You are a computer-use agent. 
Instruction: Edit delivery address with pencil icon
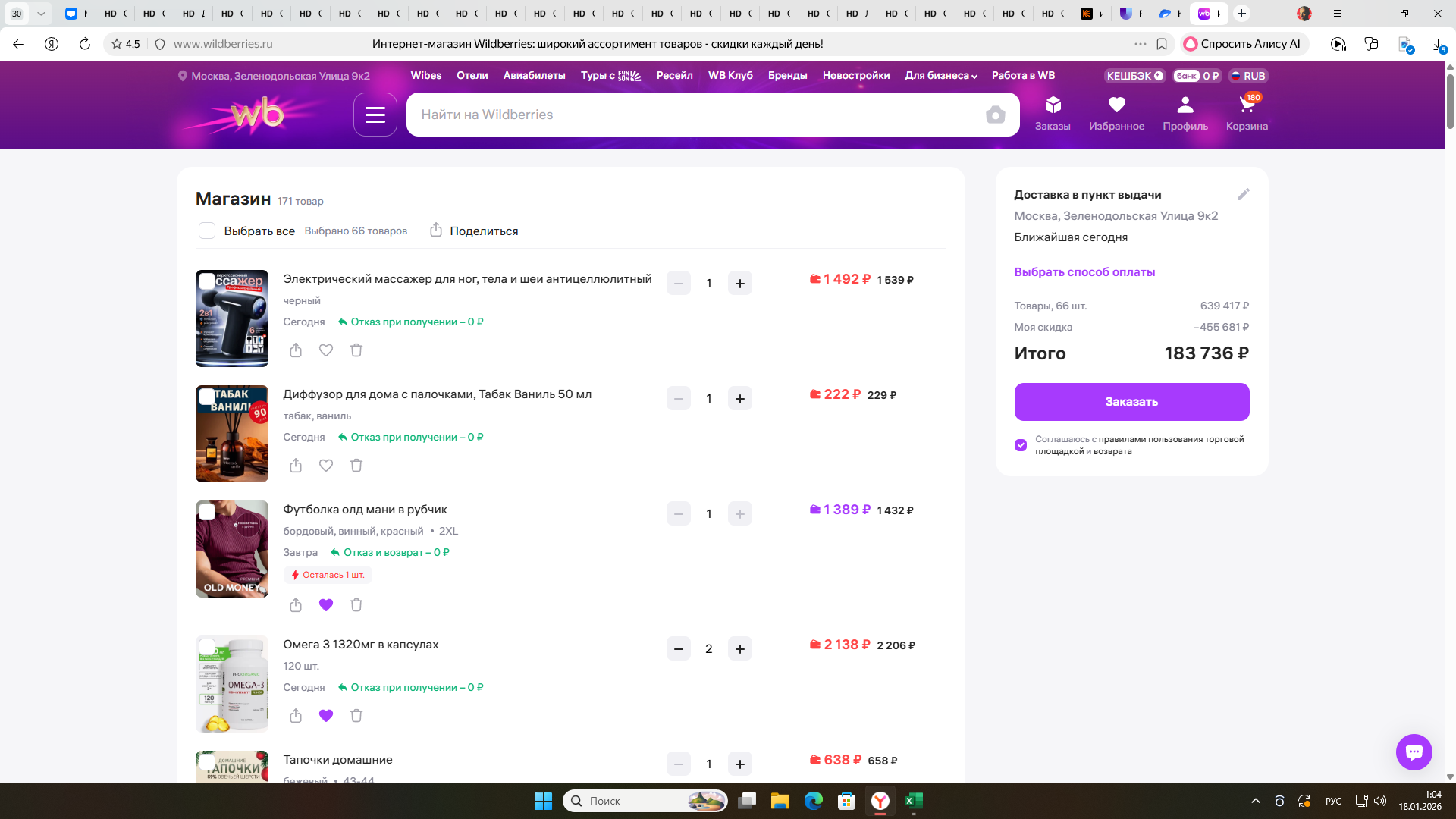1243,195
